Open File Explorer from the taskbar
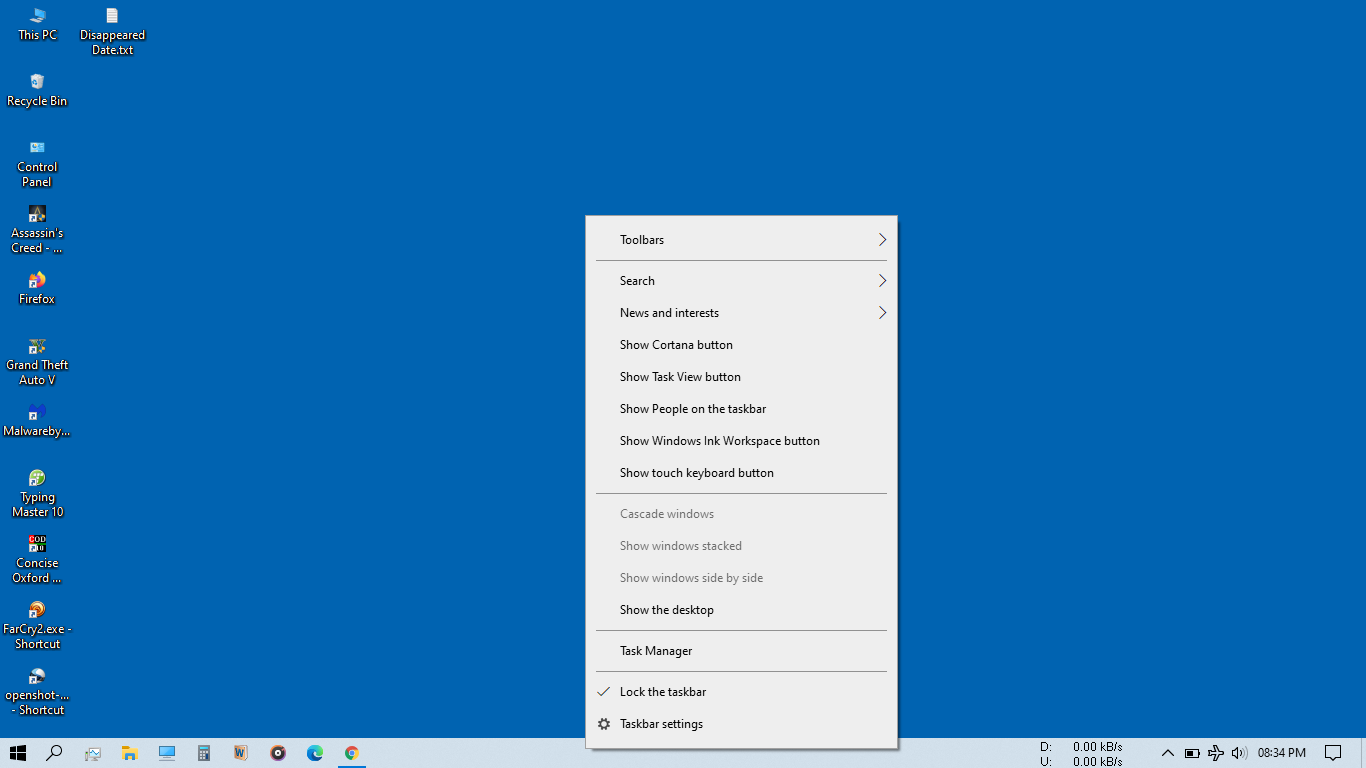This screenshot has height=768, width=1366. (x=129, y=753)
